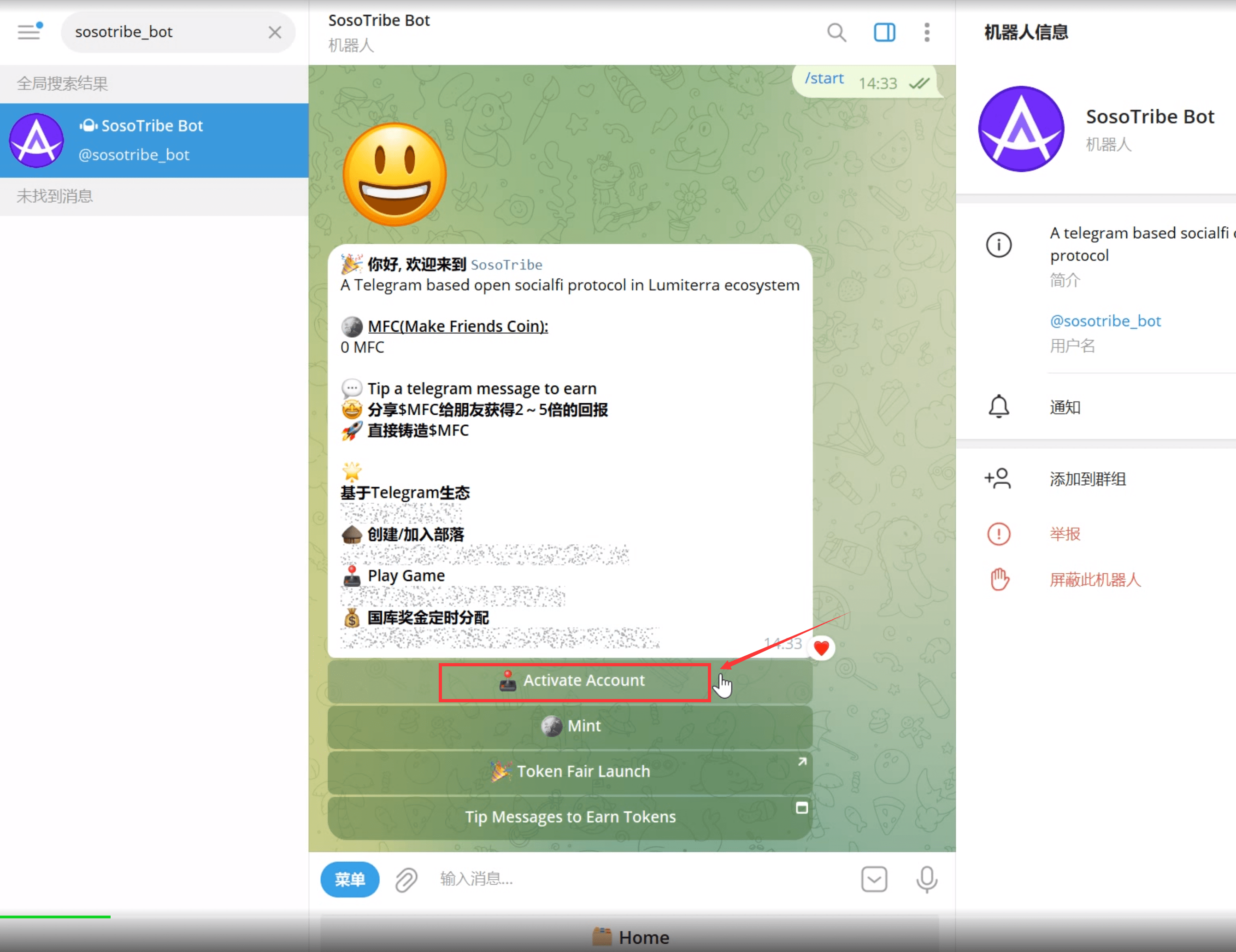This screenshot has width=1236, height=952.
Task: Open Token Fair Launch external link
Action: (570, 772)
